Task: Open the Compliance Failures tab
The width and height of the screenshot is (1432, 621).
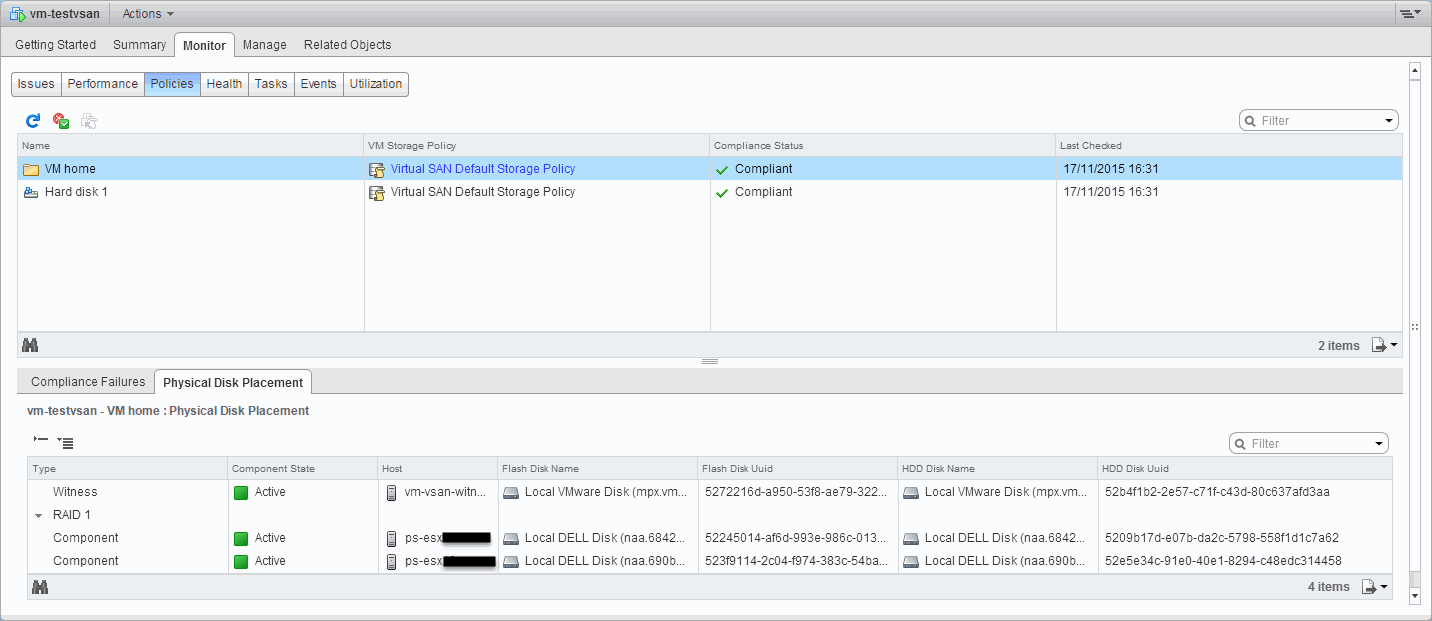Action: [88, 382]
